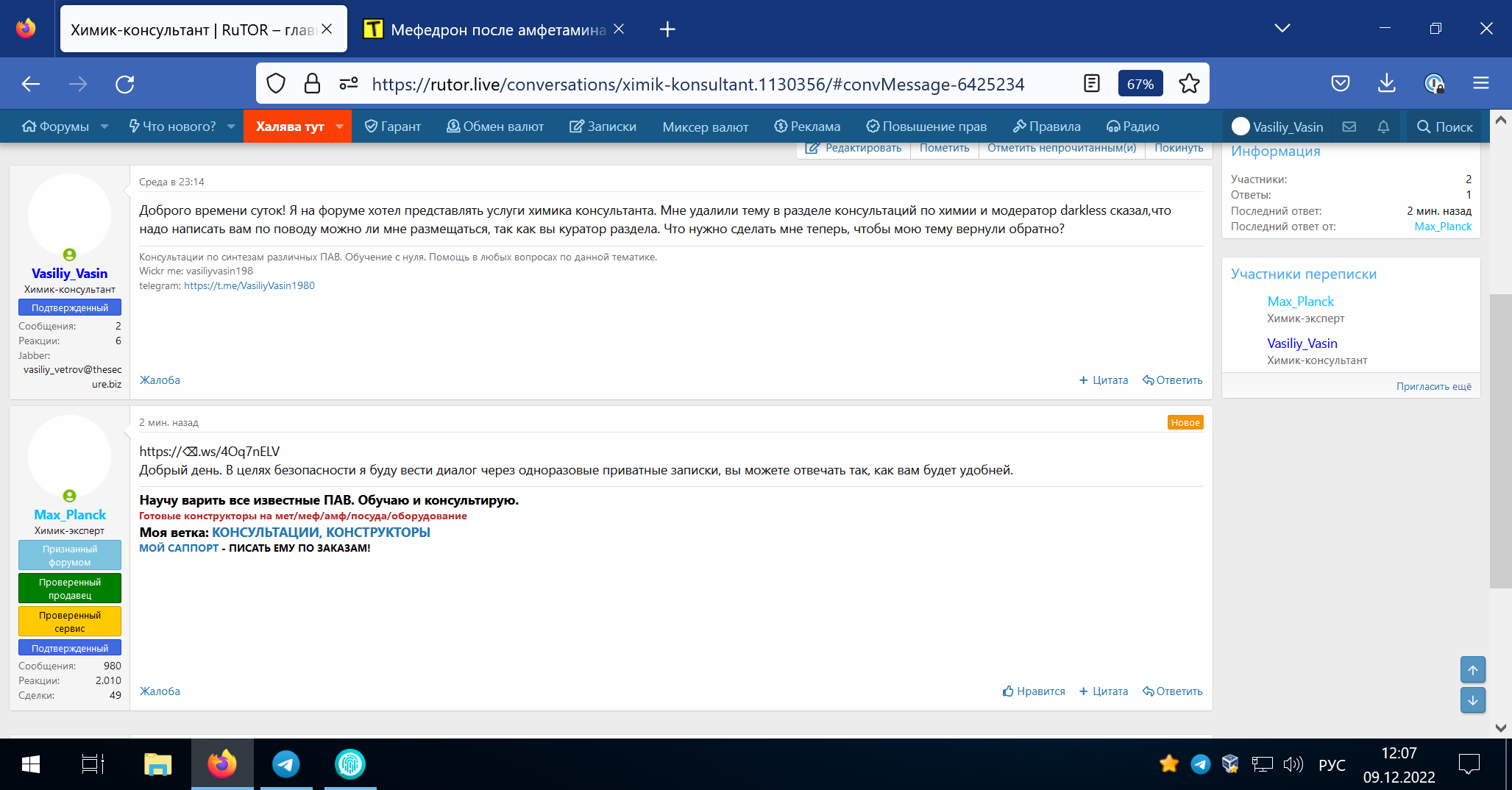List all open tabs with the chevron
The width and height of the screenshot is (1512, 790).
(x=1282, y=29)
